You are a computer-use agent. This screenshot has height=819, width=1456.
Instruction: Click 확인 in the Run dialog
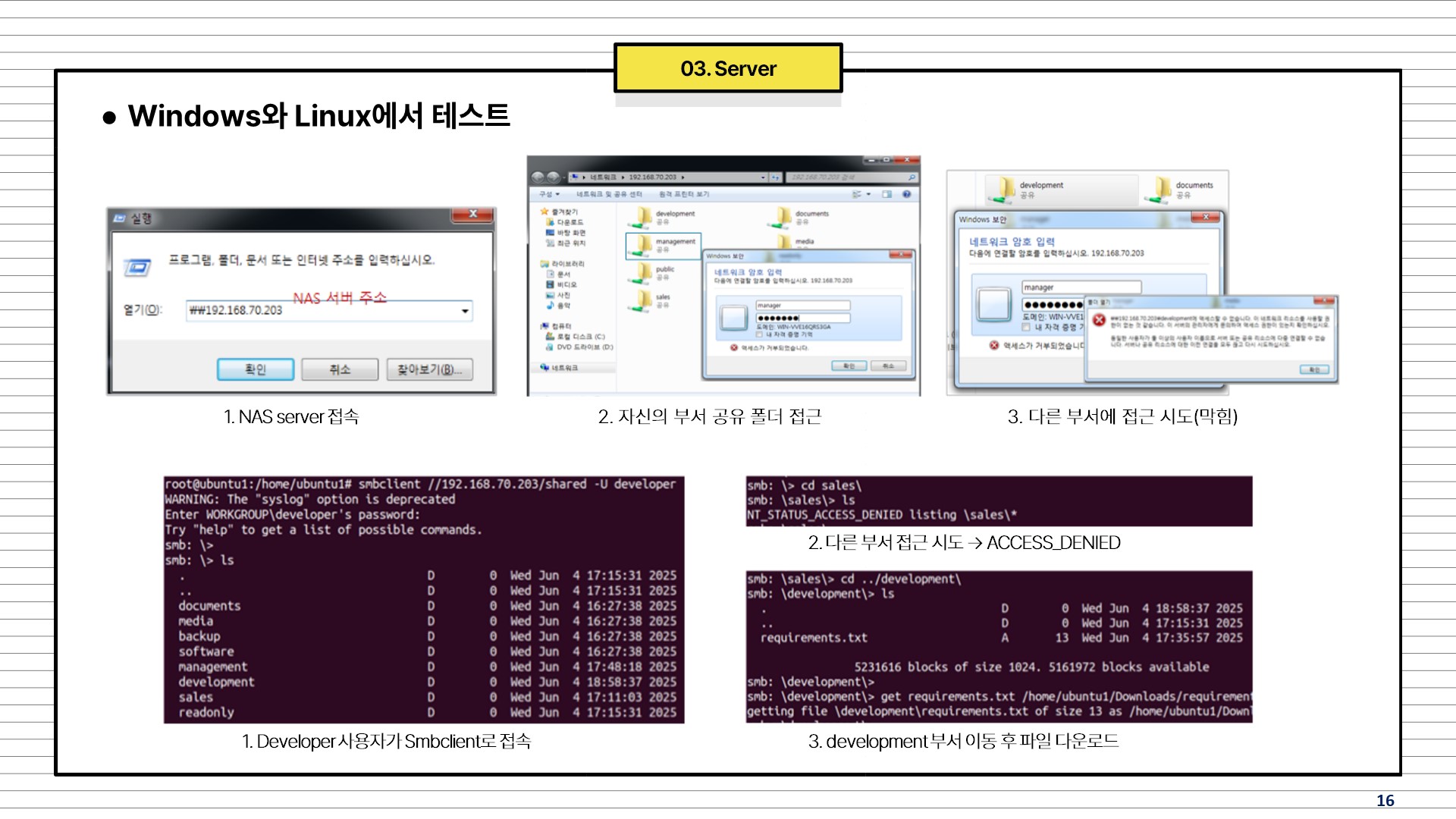pos(256,369)
